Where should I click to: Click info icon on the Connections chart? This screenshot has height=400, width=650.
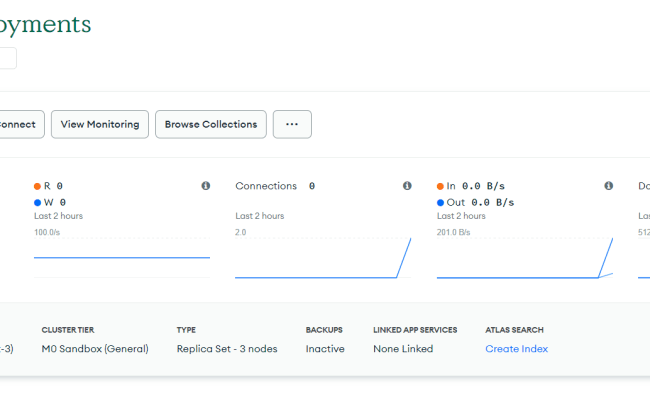pos(407,186)
